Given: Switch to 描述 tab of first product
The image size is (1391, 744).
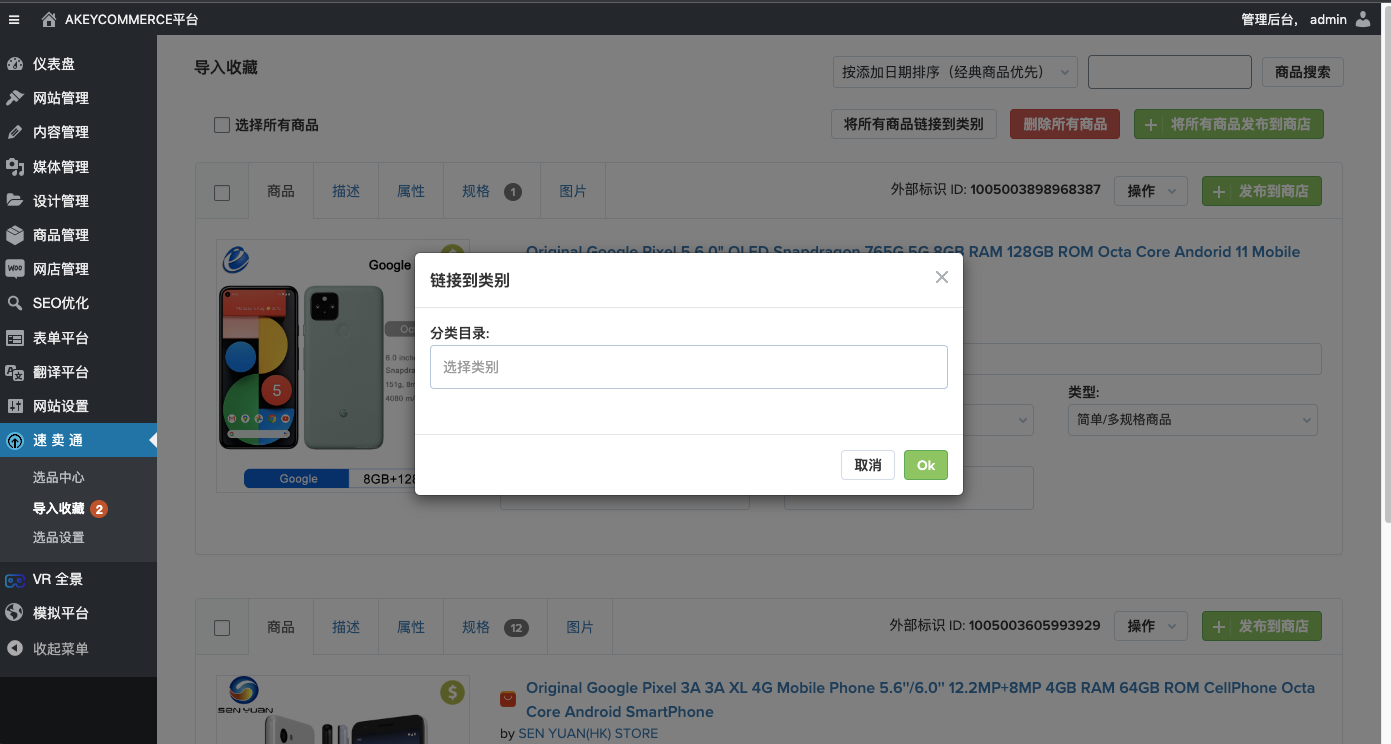Looking at the screenshot, I should (346, 191).
